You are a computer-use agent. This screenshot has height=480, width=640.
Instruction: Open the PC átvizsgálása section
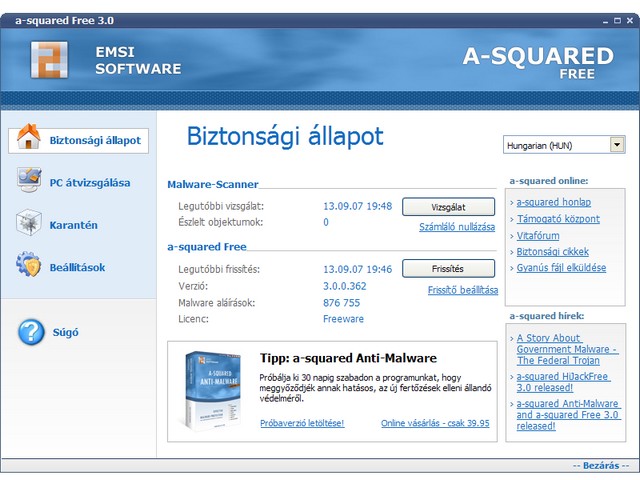pyautogui.click(x=90, y=183)
